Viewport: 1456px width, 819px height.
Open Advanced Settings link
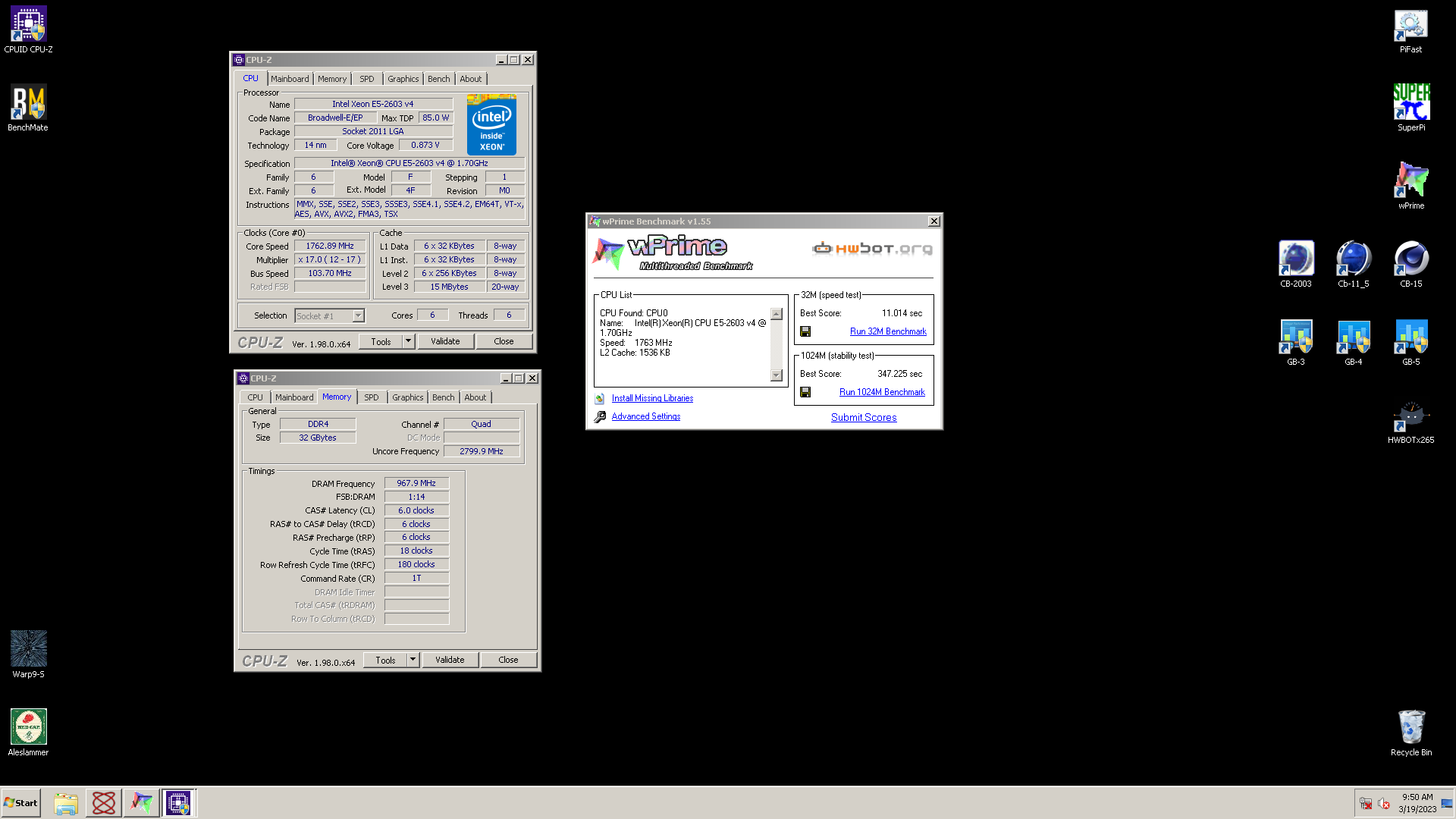(646, 416)
